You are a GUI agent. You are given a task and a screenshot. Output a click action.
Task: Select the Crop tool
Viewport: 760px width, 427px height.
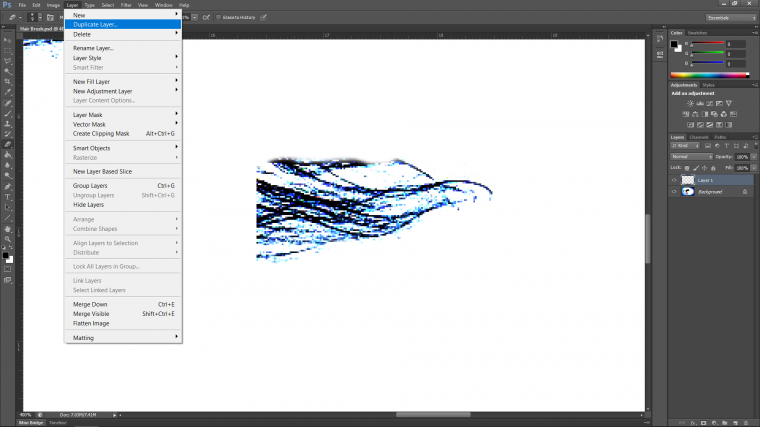[x=8, y=82]
